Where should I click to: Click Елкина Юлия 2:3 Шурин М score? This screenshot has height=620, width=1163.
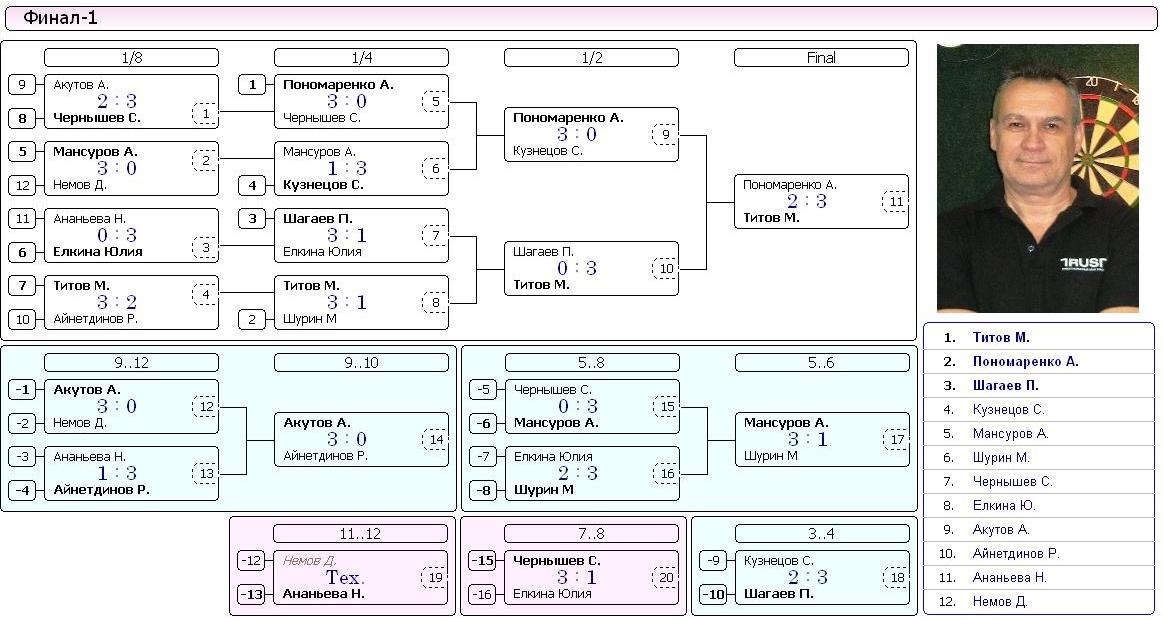coord(578,473)
